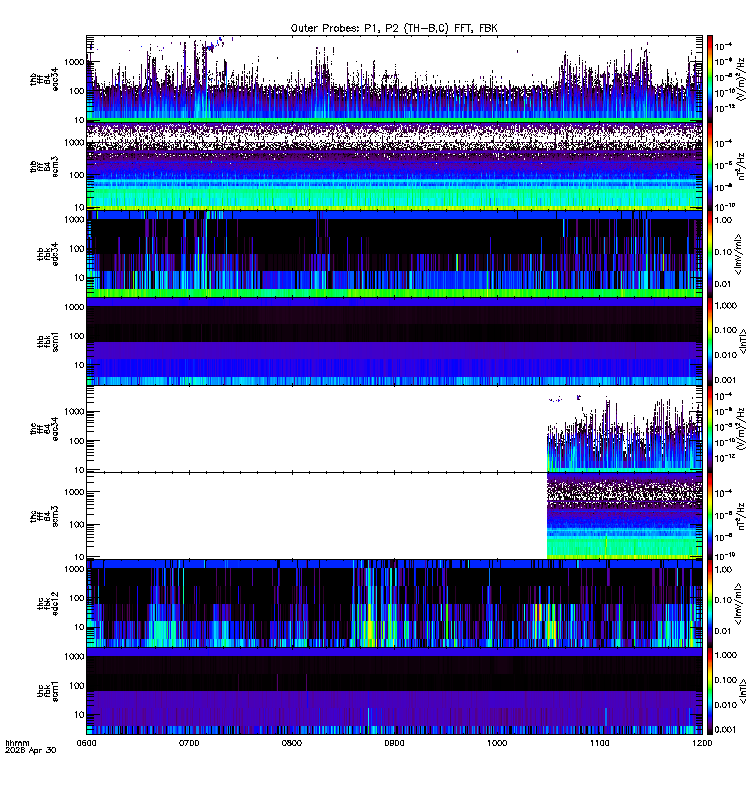Click the thb fbk scm1 panel label
This screenshot has width=750, height=800.
click(48, 341)
